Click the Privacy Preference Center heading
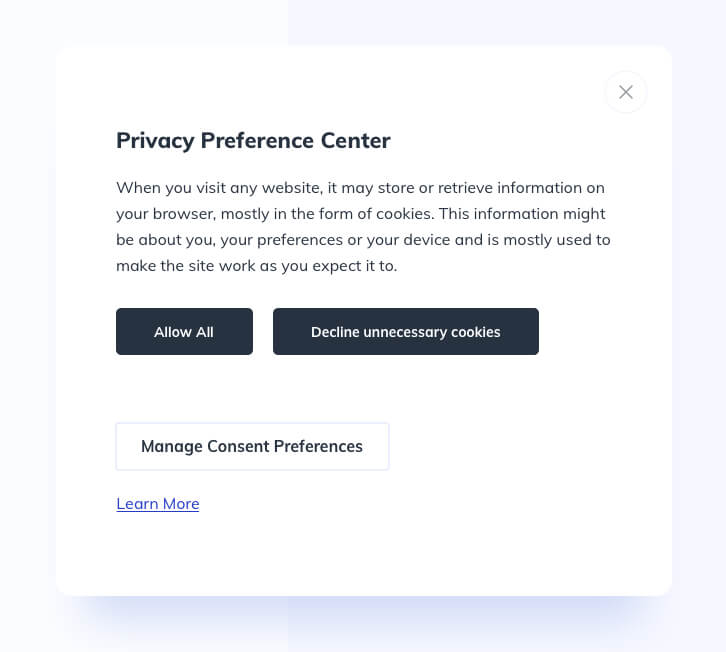This screenshot has width=726, height=652. (x=253, y=141)
